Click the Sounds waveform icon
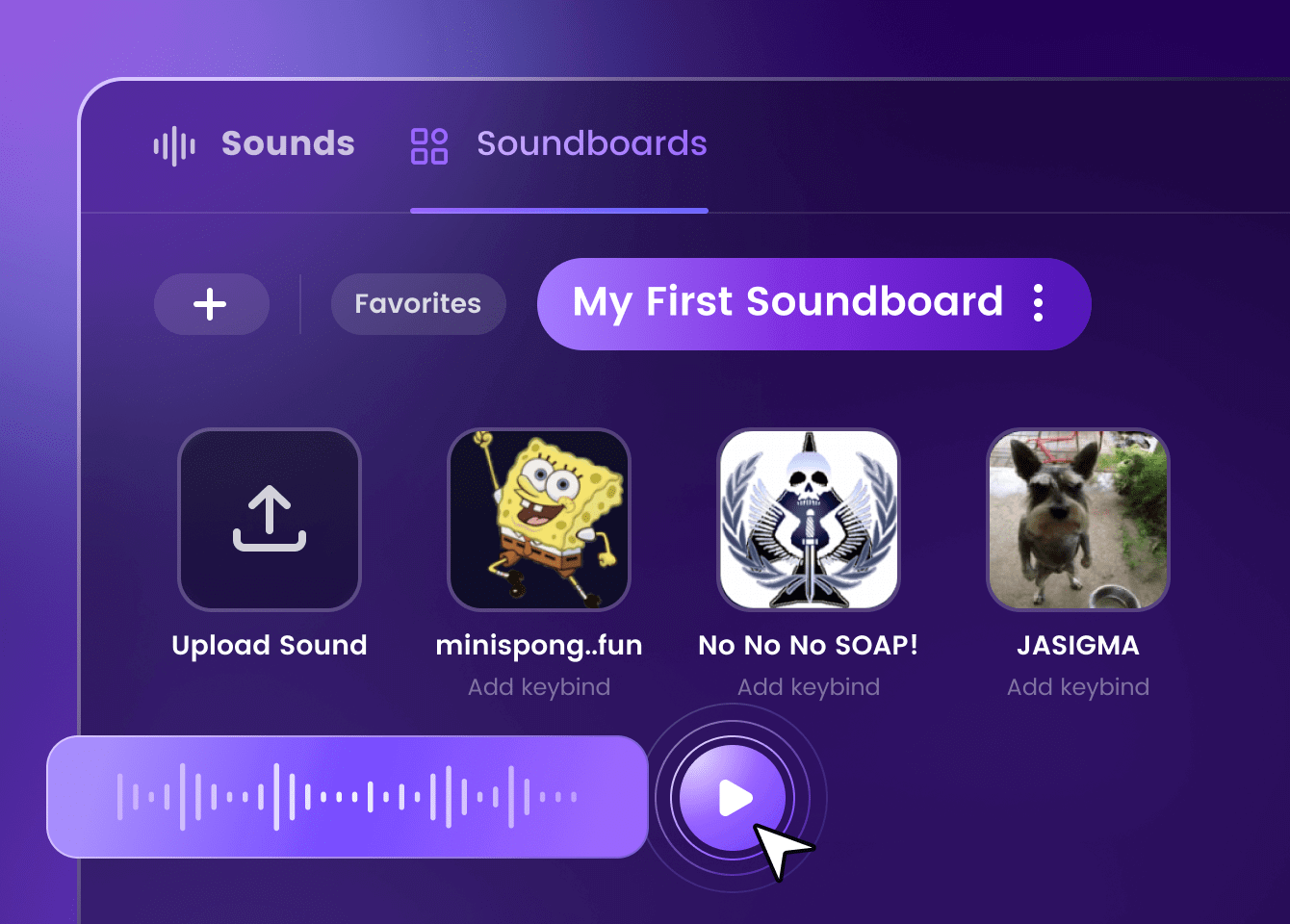The image size is (1290, 924). tap(174, 145)
